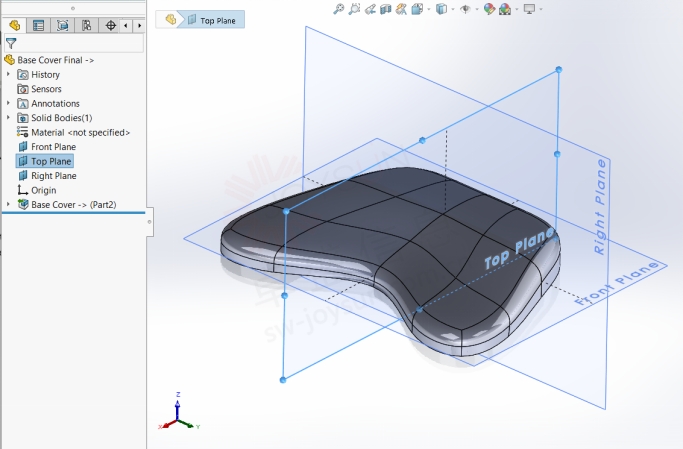Screen dimensions: 683x449
Task: Select the Base Cover Final root item
Action: 49,60
